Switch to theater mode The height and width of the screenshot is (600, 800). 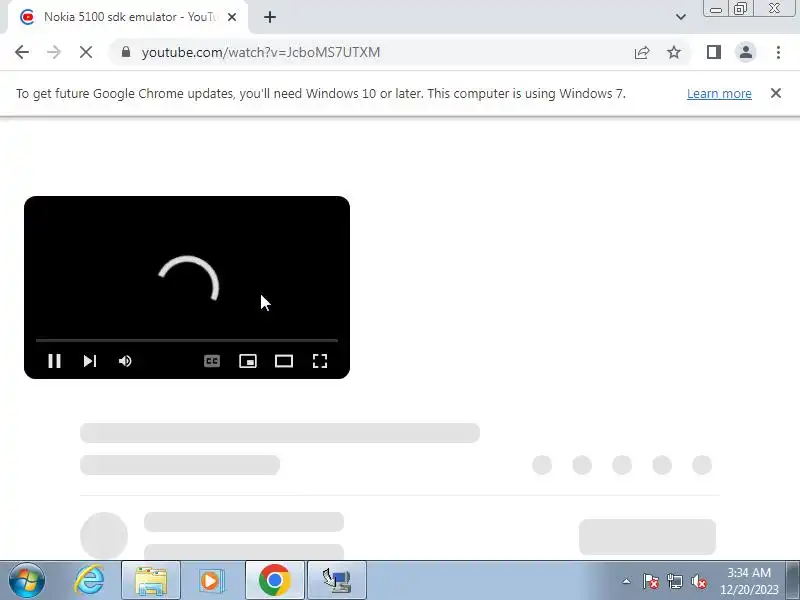pyautogui.click(x=284, y=361)
